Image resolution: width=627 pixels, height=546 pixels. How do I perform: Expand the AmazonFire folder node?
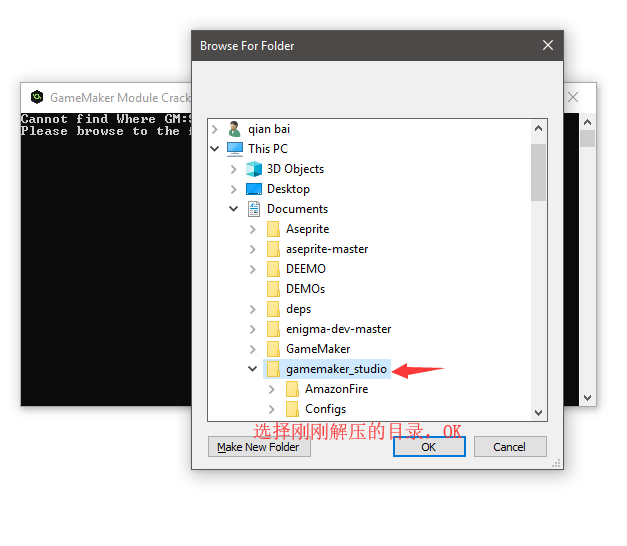(x=272, y=389)
